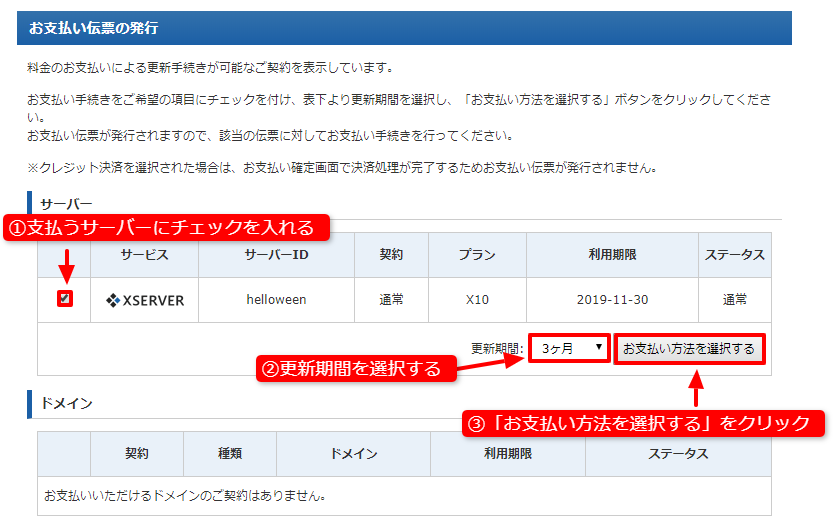
Task: Click the red arrow pointing at the checkbox
Action: pos(65,267)
